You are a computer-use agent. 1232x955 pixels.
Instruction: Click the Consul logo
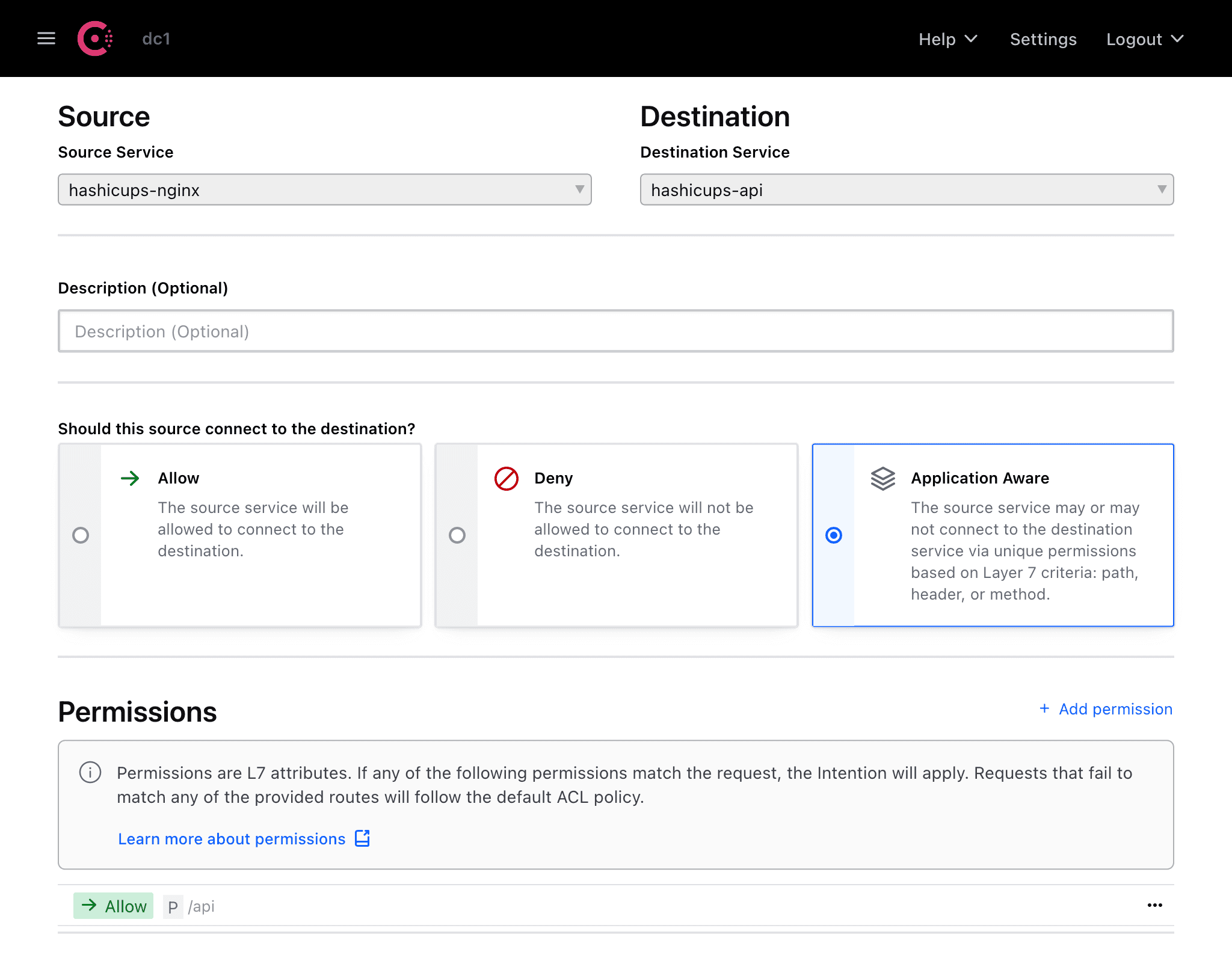coord(95,39)
